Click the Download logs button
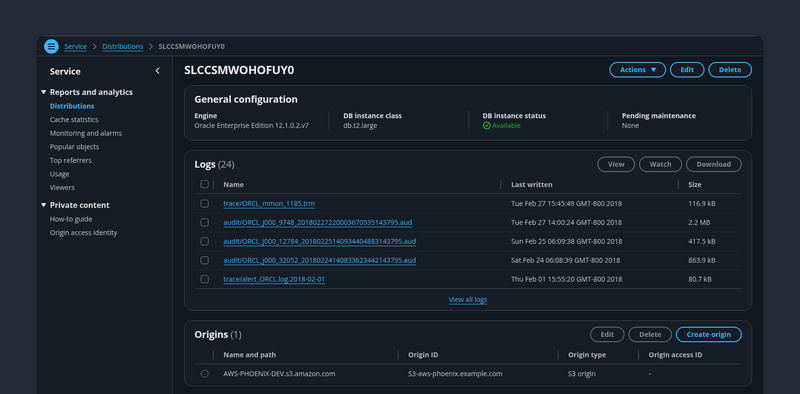 click(x=713, y=164)
